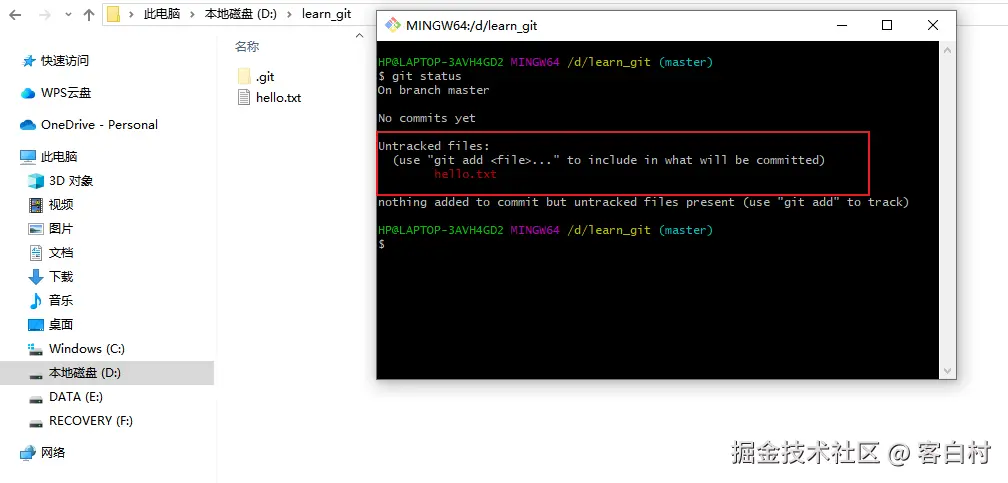Screen dimensions: 1008x483
Task: Open 快速访问 in the navigation pane
Action: [x=64, y=60]
